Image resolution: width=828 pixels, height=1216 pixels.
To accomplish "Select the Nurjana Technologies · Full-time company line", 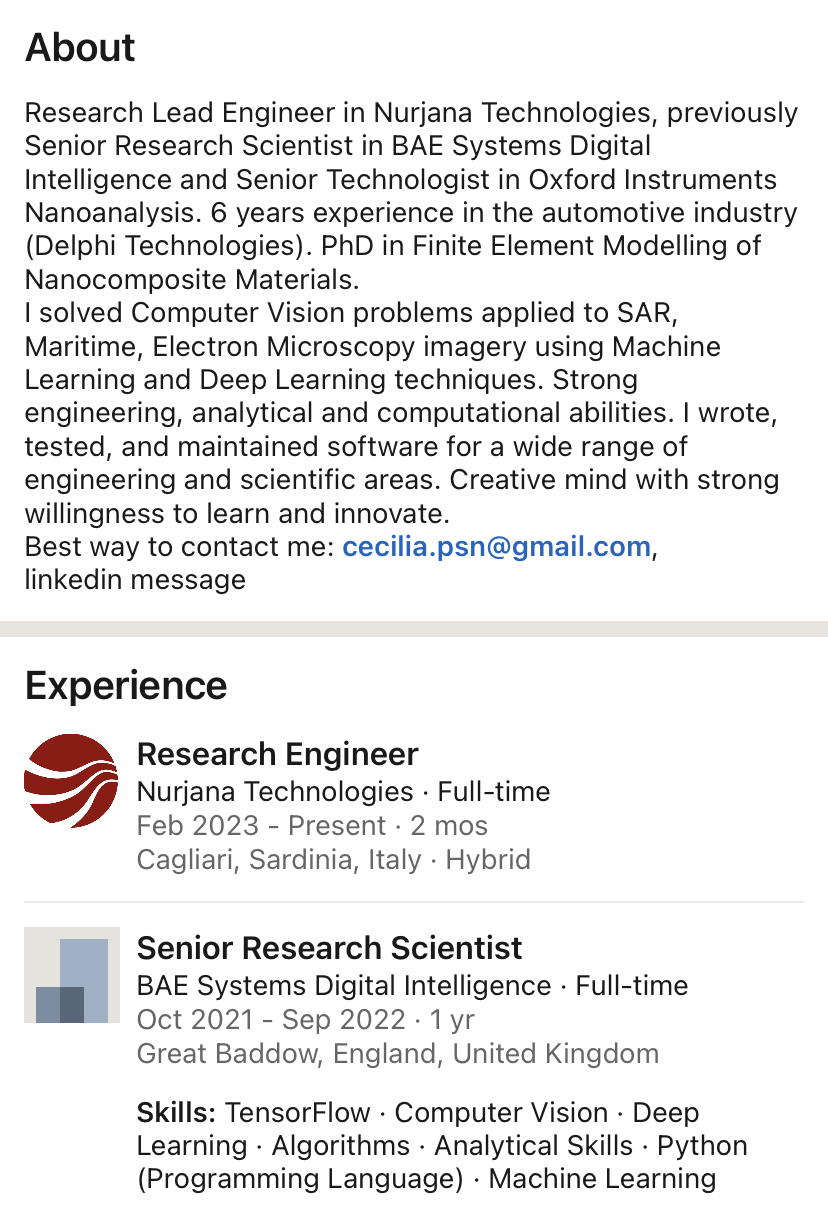I will pyautogui.click(x=343, y=792).
